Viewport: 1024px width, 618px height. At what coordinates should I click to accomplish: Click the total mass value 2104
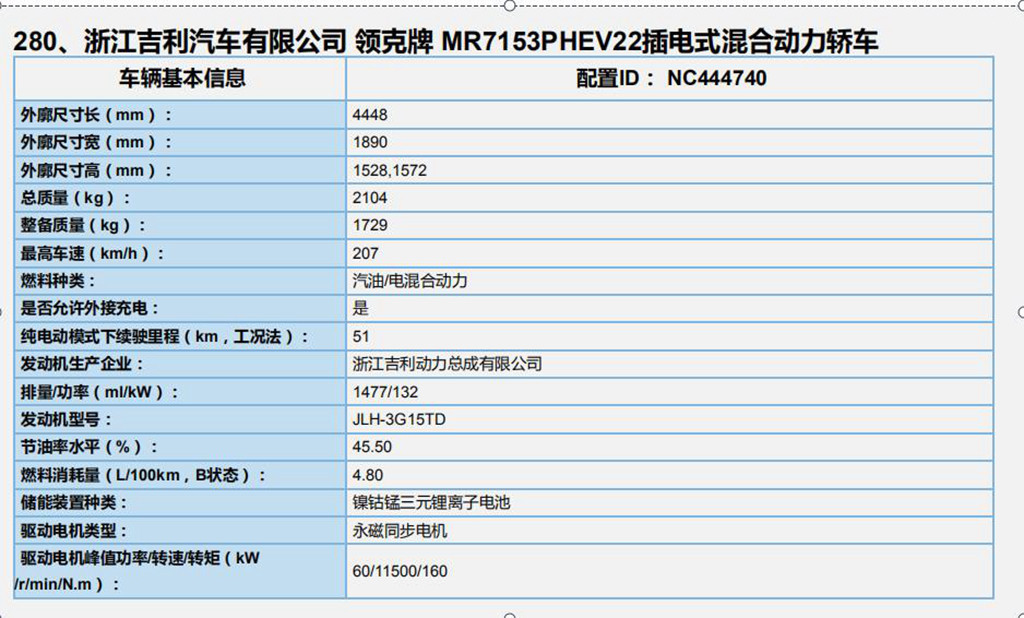370,198
